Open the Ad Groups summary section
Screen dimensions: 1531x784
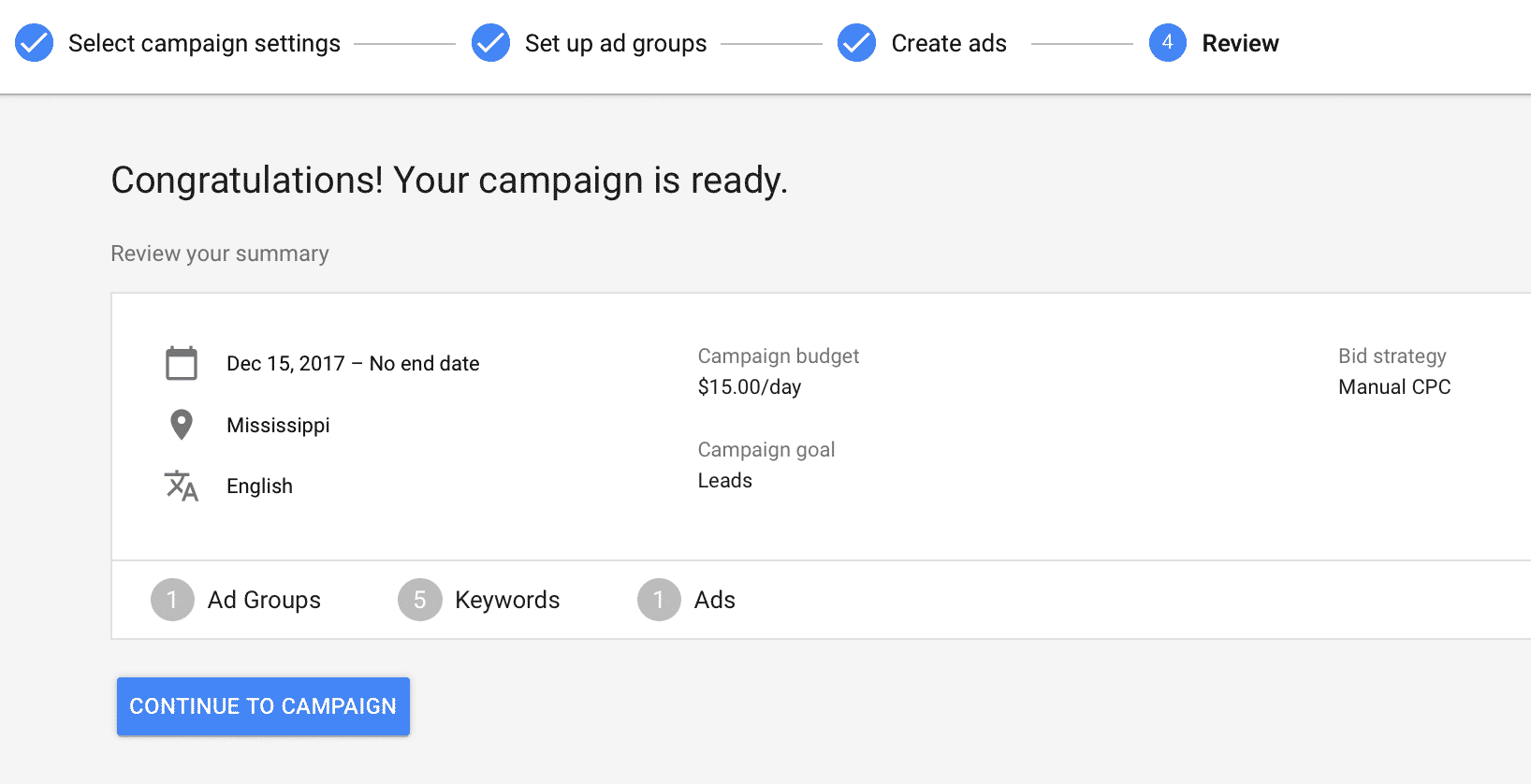(264, 600)
